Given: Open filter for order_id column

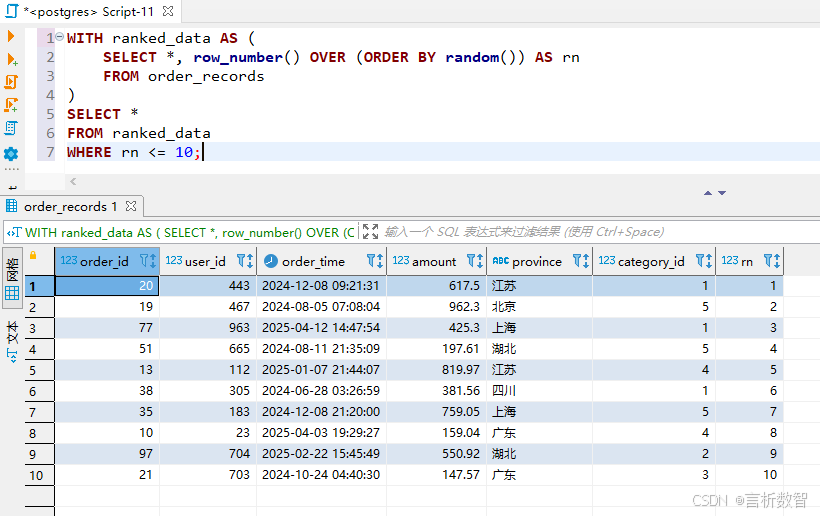Looking at the screenshot, I should [144, 260].
